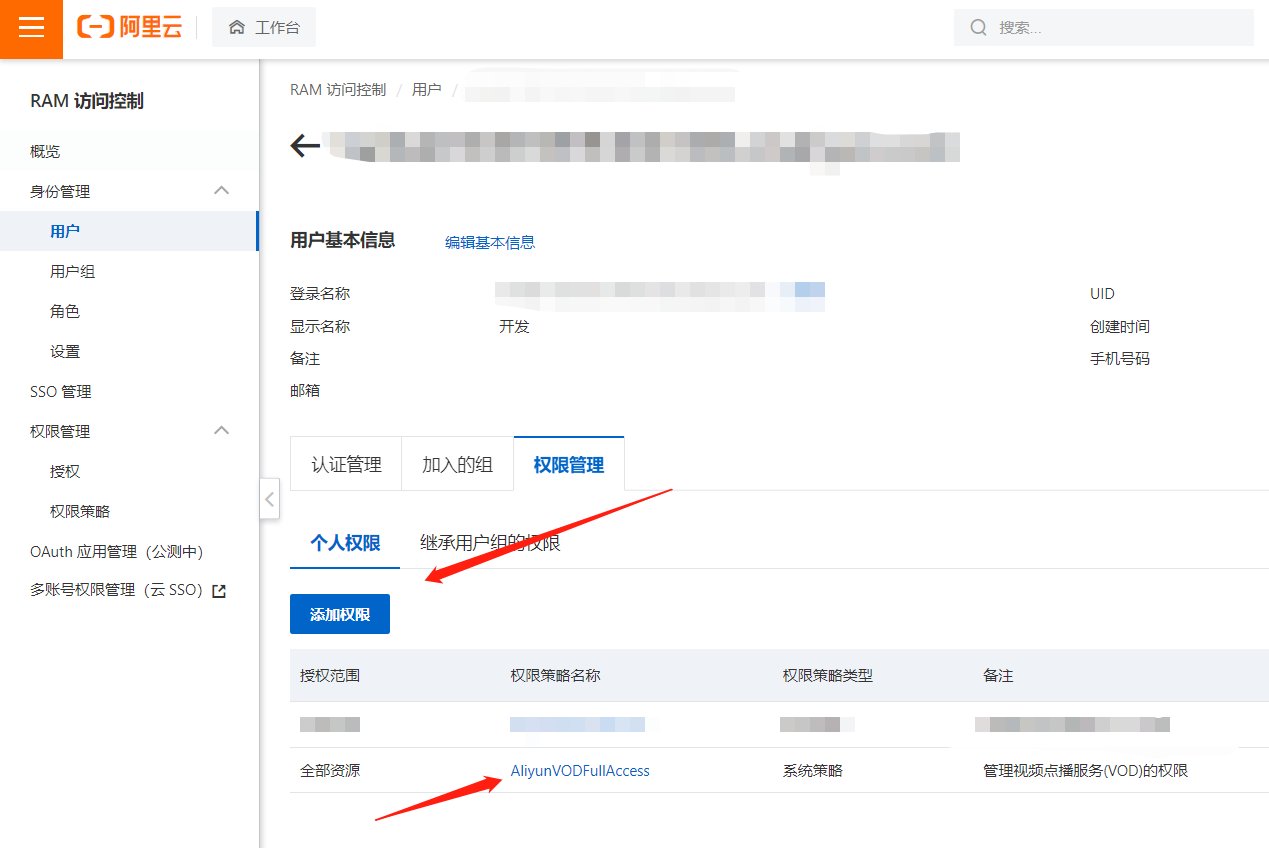Collapse the sidebar using the edge arrow

[269, 499]
